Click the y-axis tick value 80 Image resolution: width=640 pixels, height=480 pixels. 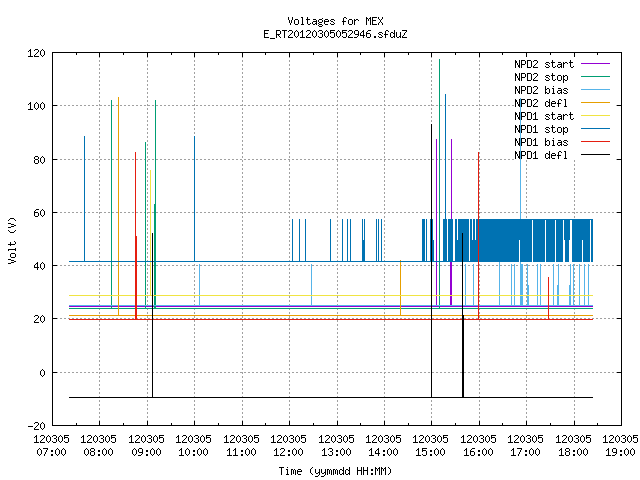click(x=40, y=160)
